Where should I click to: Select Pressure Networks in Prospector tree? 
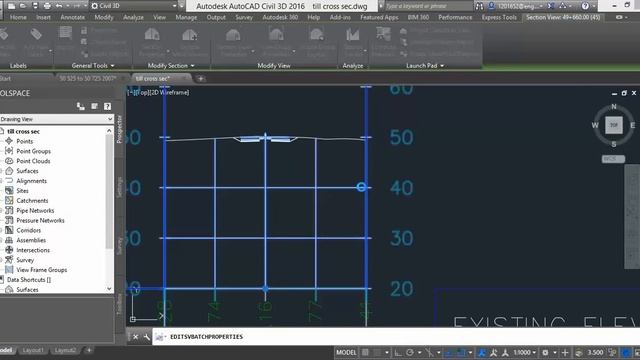coord(40,220)
